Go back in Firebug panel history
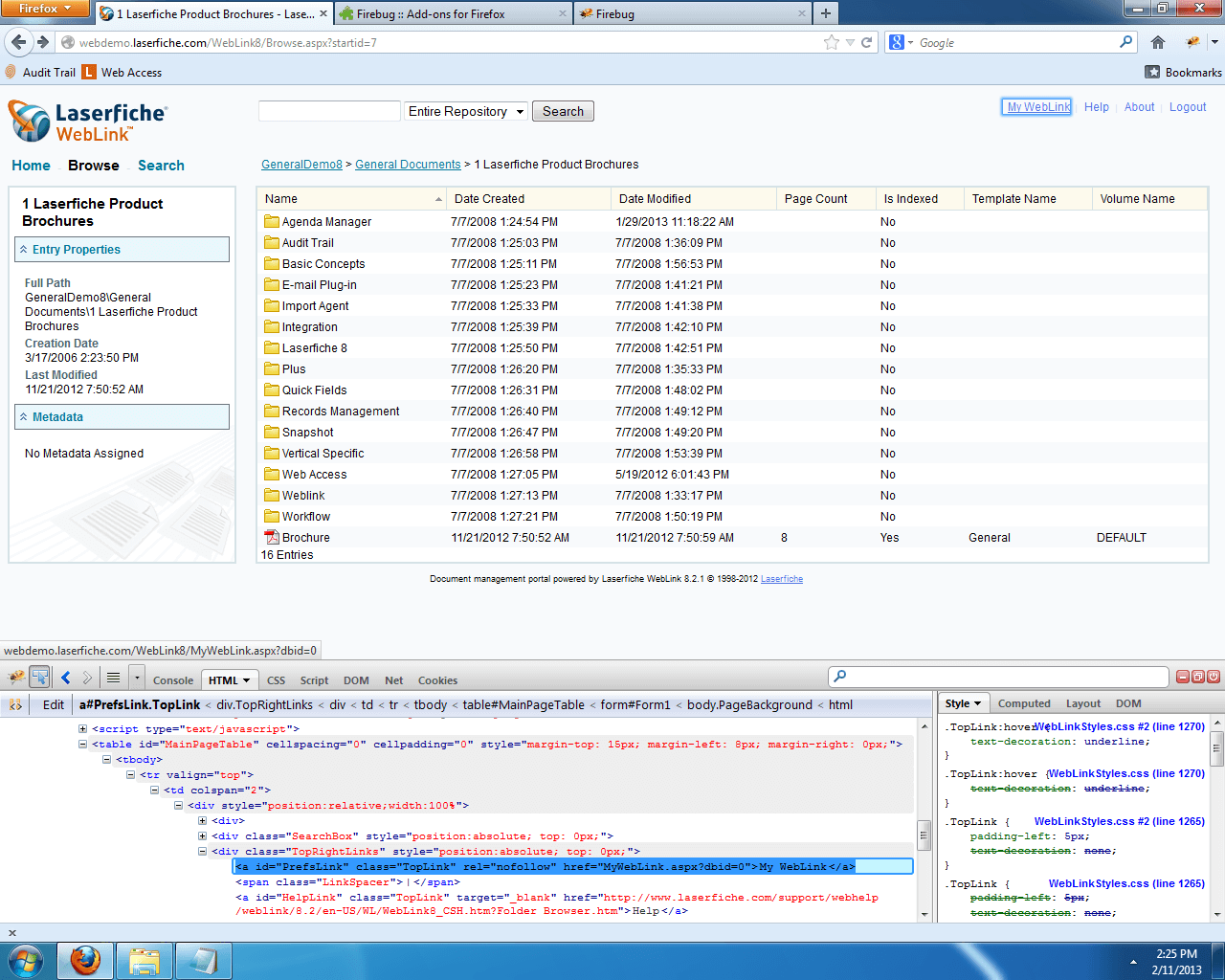 click(x=66, y=678)
